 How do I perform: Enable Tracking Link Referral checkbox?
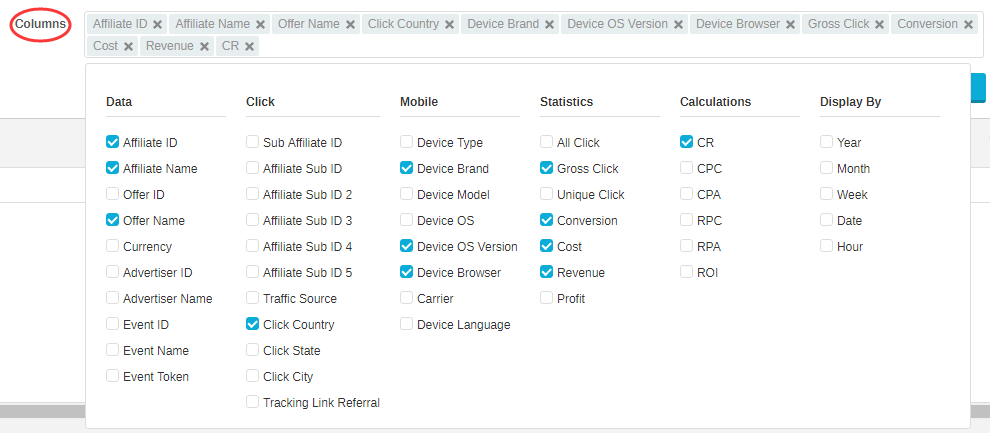coord(253,401)
